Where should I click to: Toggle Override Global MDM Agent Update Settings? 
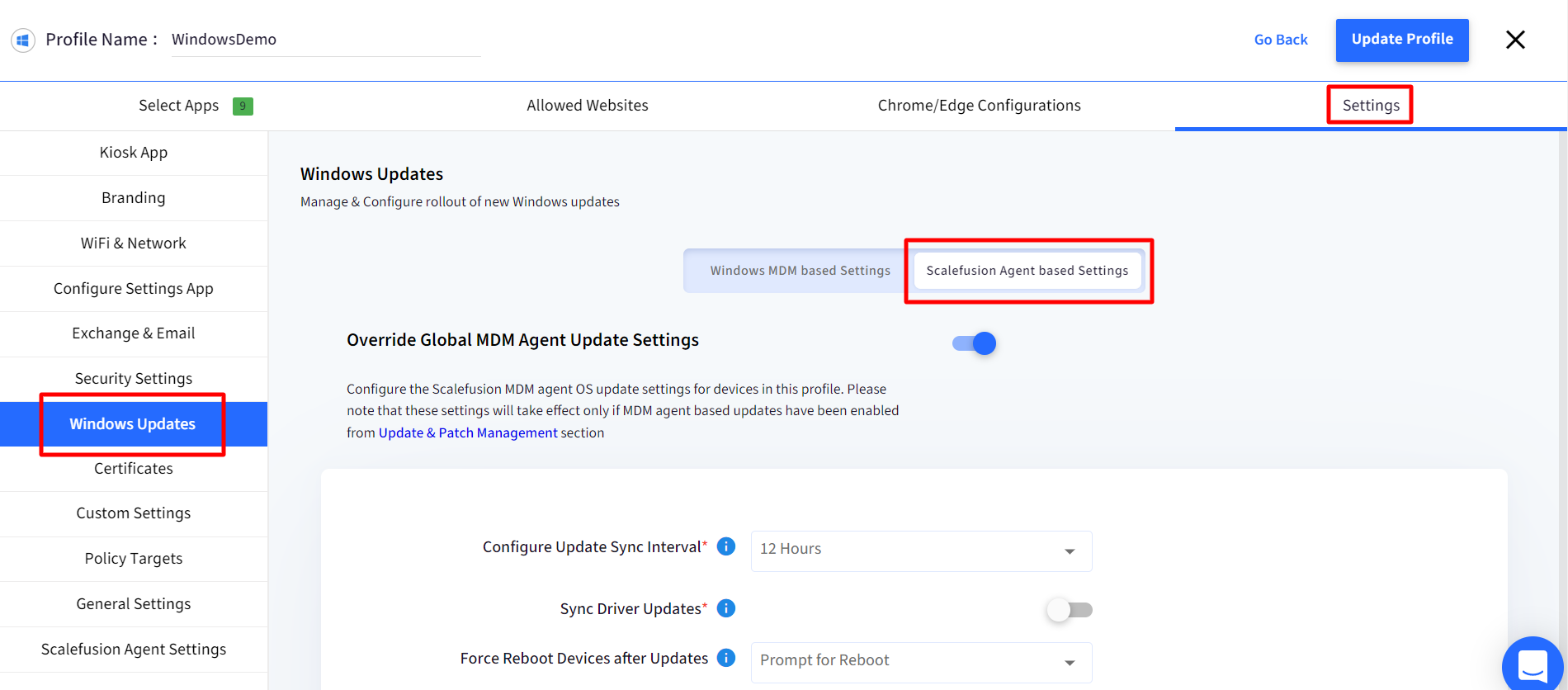(x=974, y=343)
